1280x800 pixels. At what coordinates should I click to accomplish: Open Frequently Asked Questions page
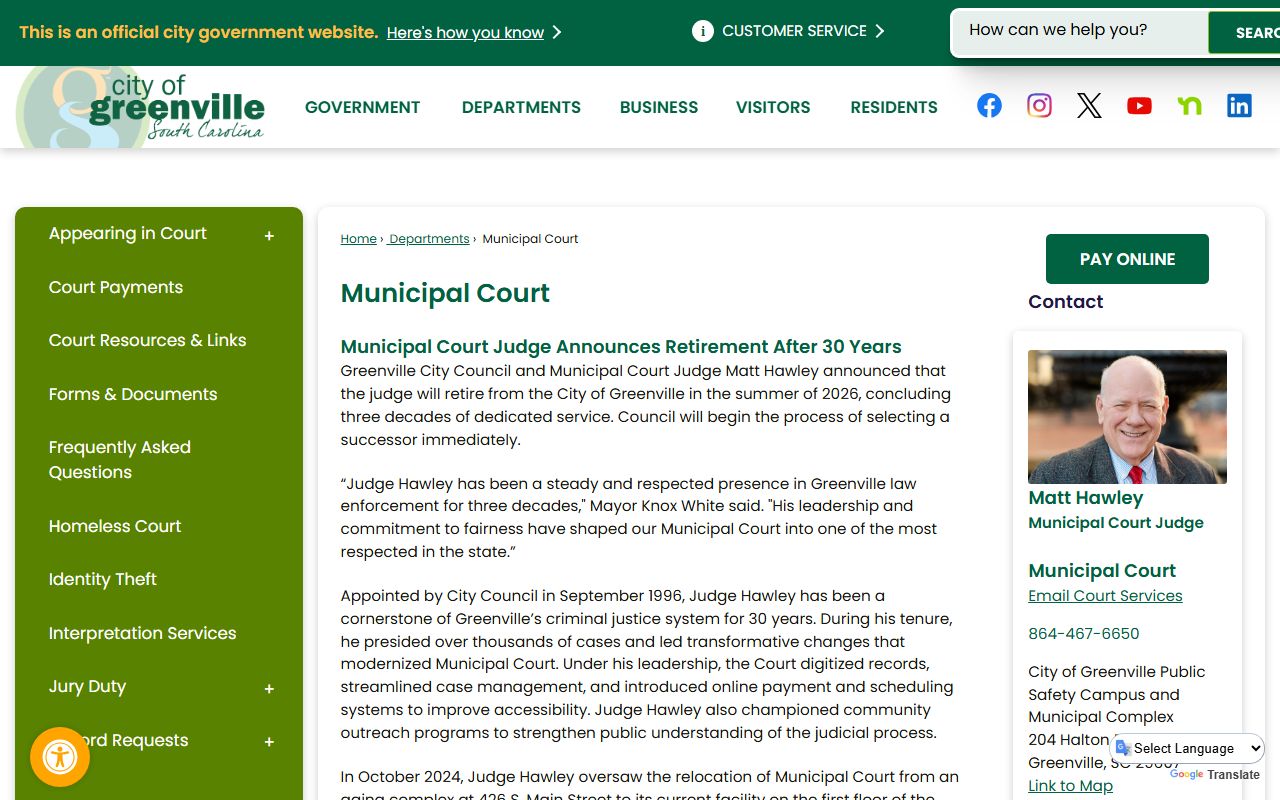[x=120, y=460]
